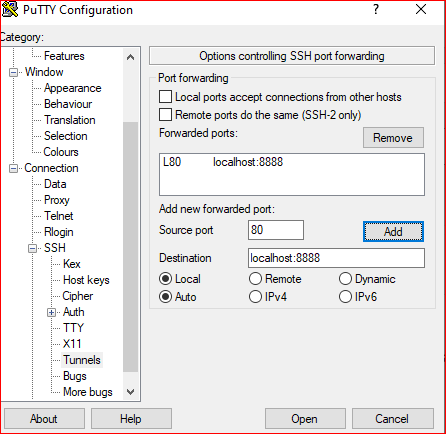The height and width of the screenshot is (434, 446).
Task: Choose the Dynamic forwarding option
Action: (345, 279)
